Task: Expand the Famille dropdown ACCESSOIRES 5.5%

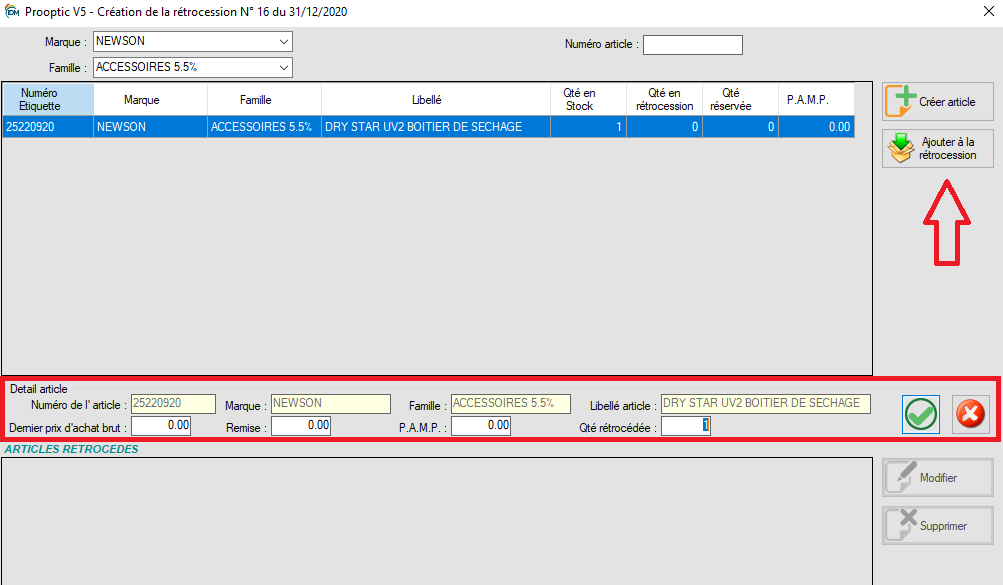Action: (283, 67)
